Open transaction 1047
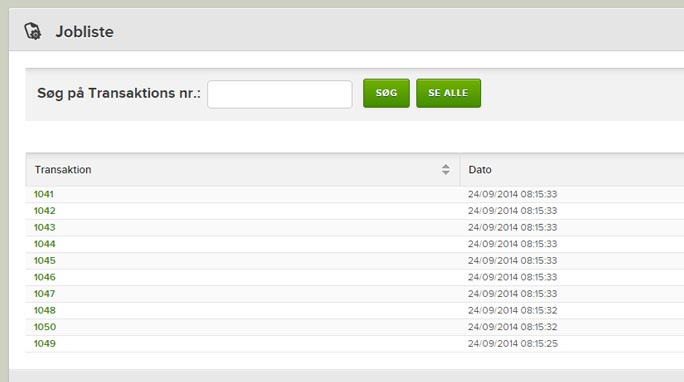 click(x=44, y=293)
